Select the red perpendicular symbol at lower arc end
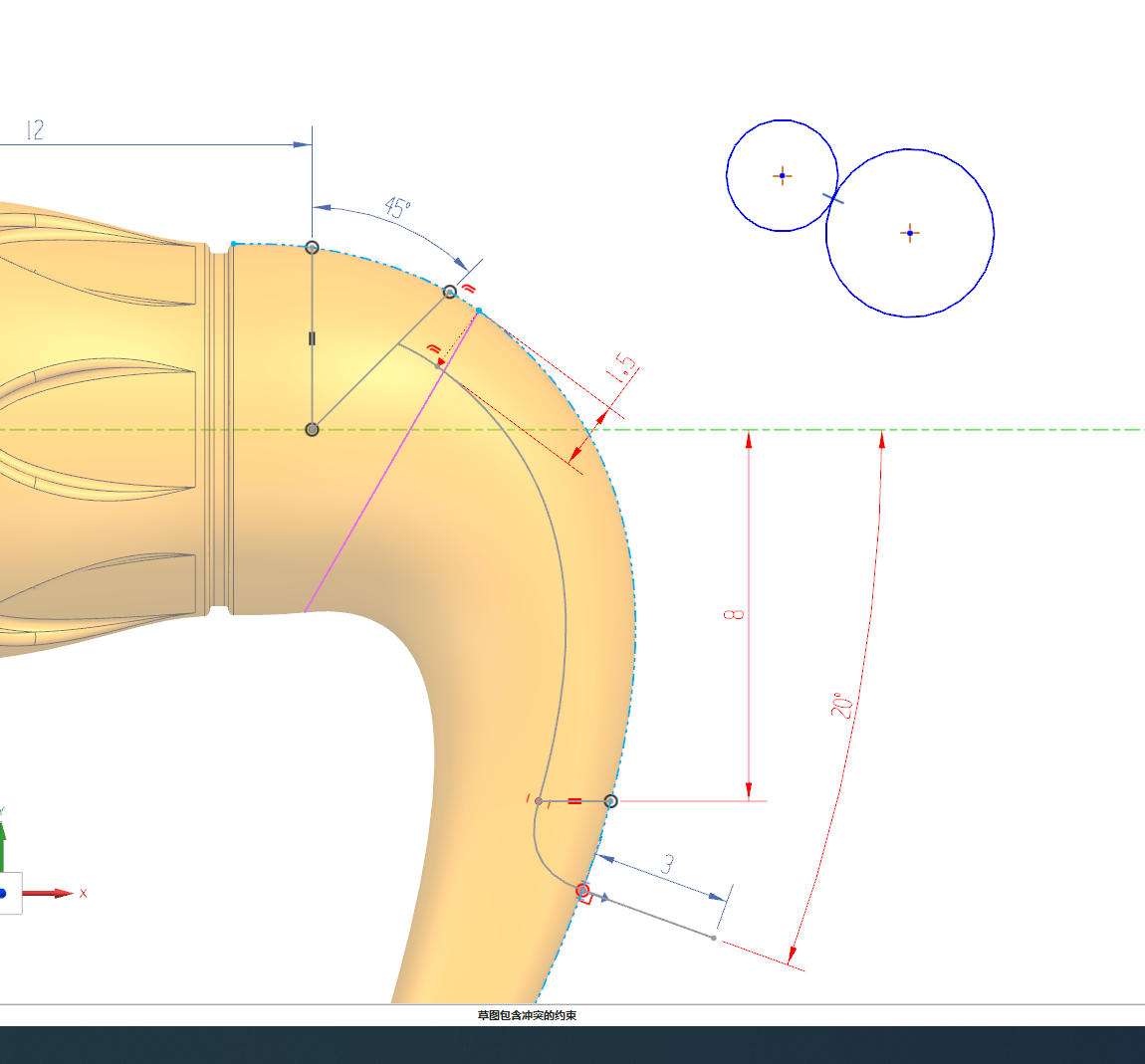1145x1064 pixels. pos(586,899)
